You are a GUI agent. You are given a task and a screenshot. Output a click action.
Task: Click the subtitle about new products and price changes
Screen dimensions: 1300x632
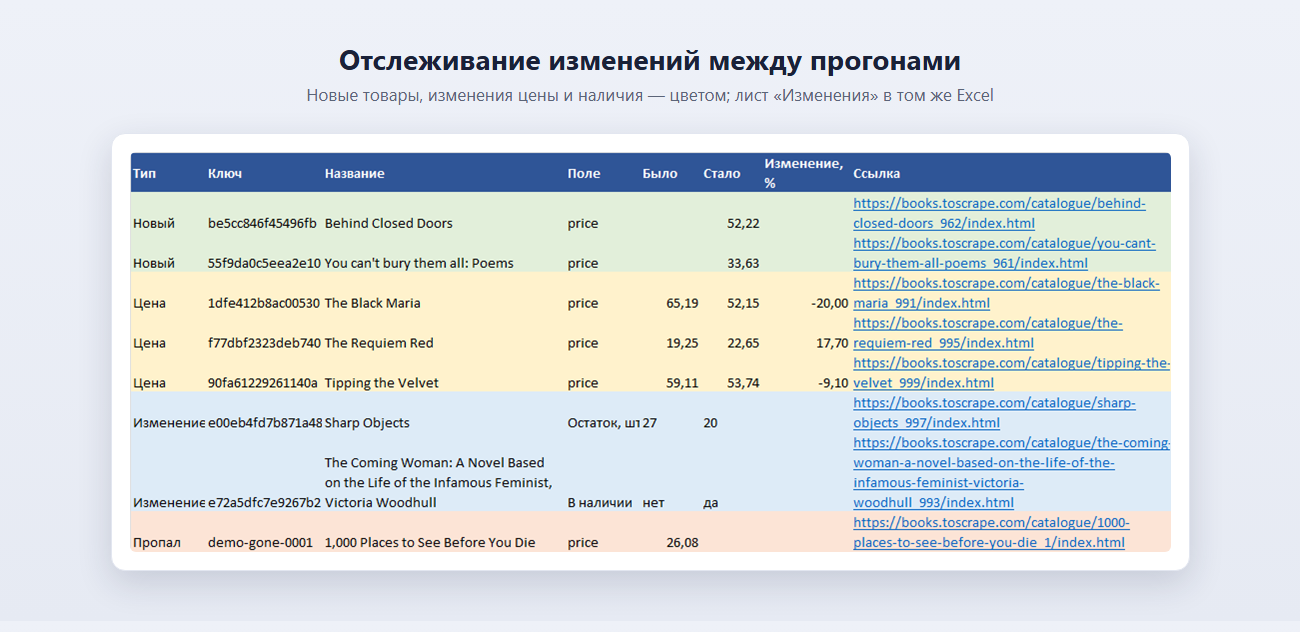[650, 96]
